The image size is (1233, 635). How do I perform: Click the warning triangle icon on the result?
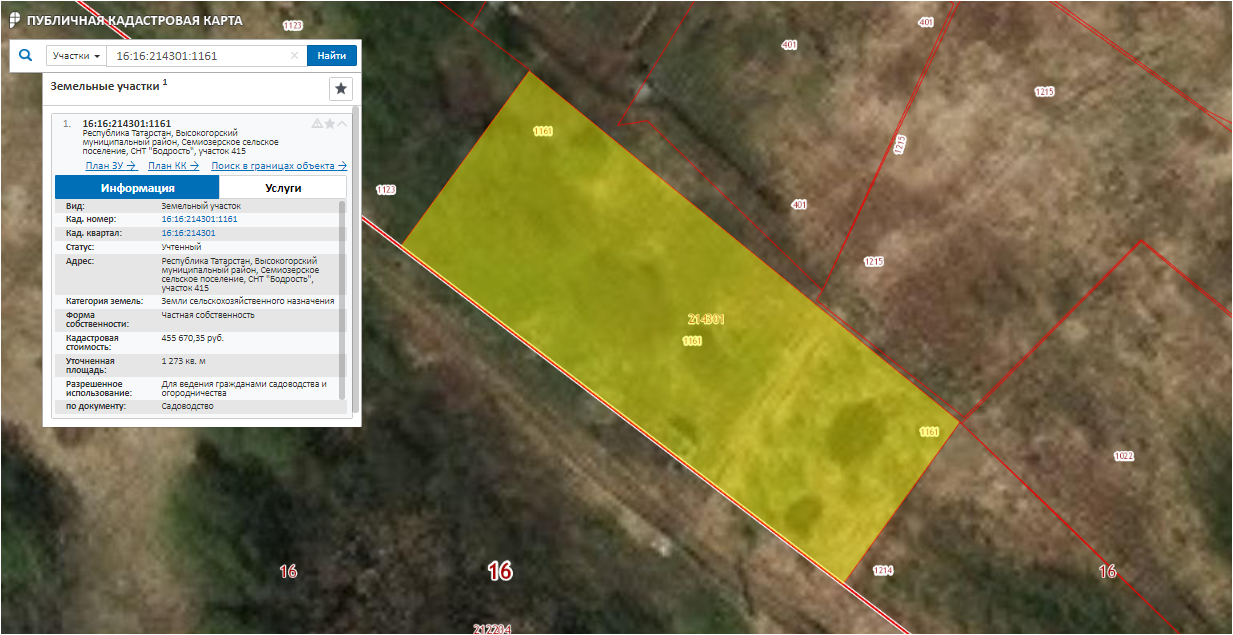(317, 124)
